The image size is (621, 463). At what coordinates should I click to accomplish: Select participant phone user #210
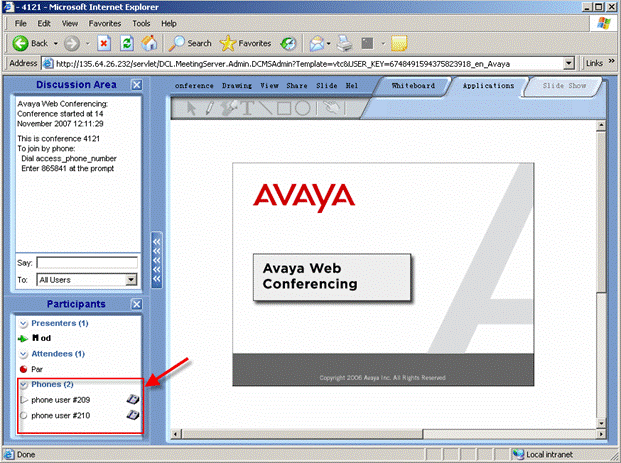click(61, 415)
